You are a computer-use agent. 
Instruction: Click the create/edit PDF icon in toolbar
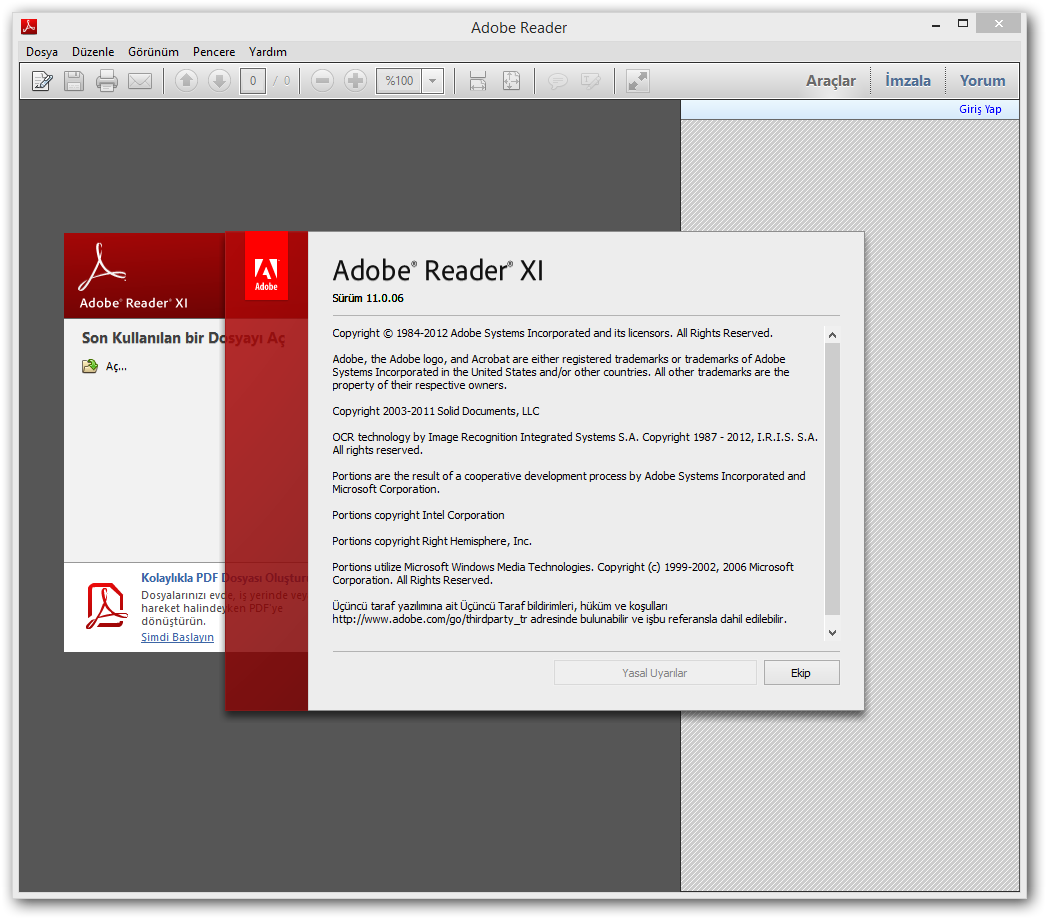tap(42, 81)
